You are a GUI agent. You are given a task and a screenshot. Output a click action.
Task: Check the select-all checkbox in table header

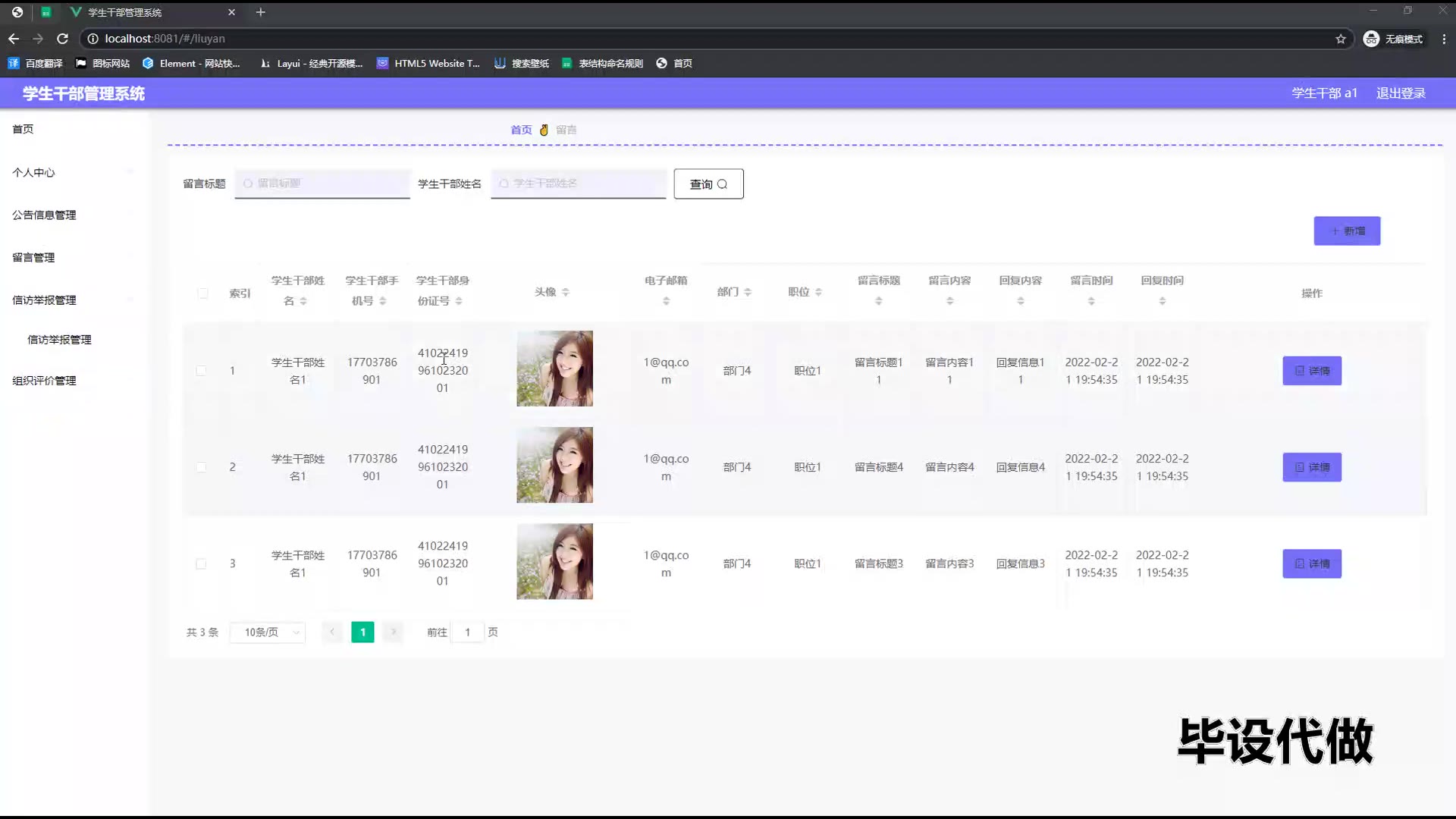202,293
